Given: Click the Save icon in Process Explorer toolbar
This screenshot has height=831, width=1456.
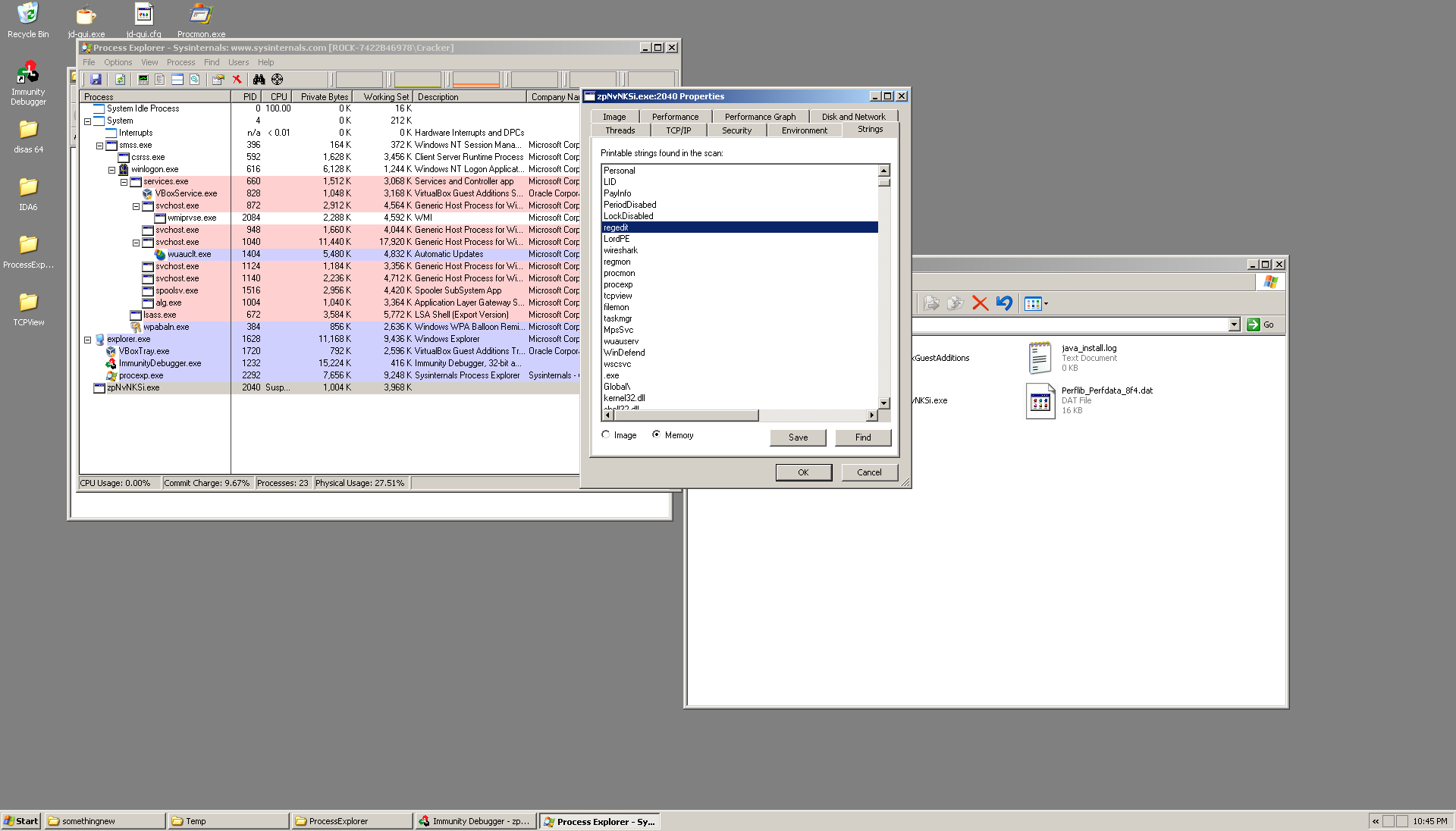Looking at the screenshot, I should [x=96, y=79].
